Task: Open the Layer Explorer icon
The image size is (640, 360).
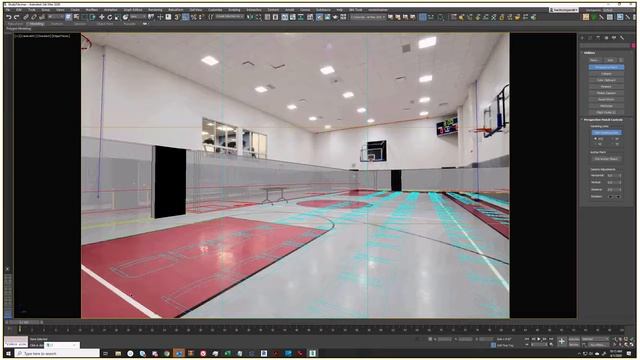Action: (x=275, y=17)
